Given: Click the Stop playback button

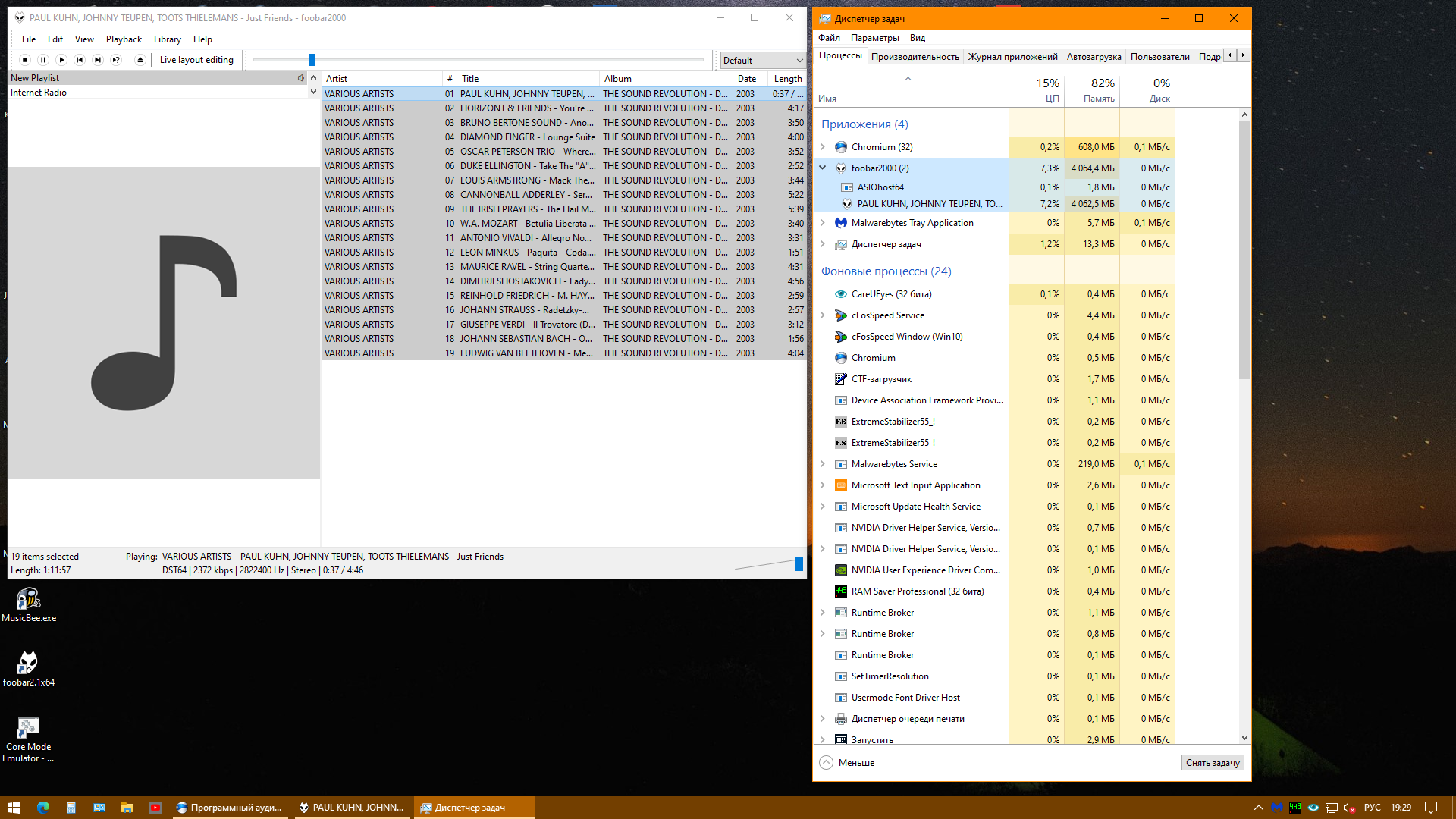Looking at the screenshot, I should (x=25, y=60).
